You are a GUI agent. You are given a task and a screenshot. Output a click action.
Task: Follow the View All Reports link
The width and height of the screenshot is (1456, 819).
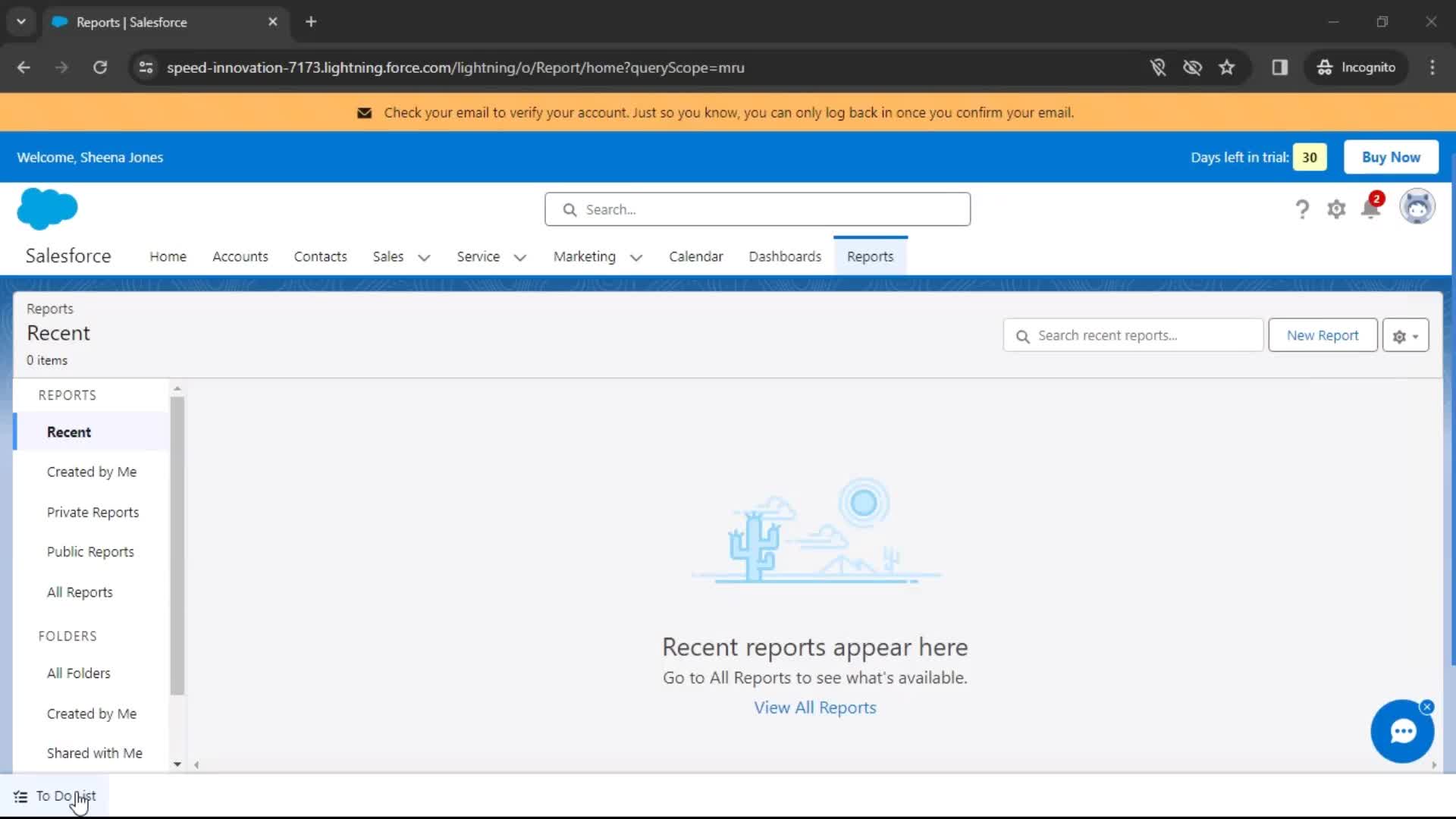click(x=814, y=708)
